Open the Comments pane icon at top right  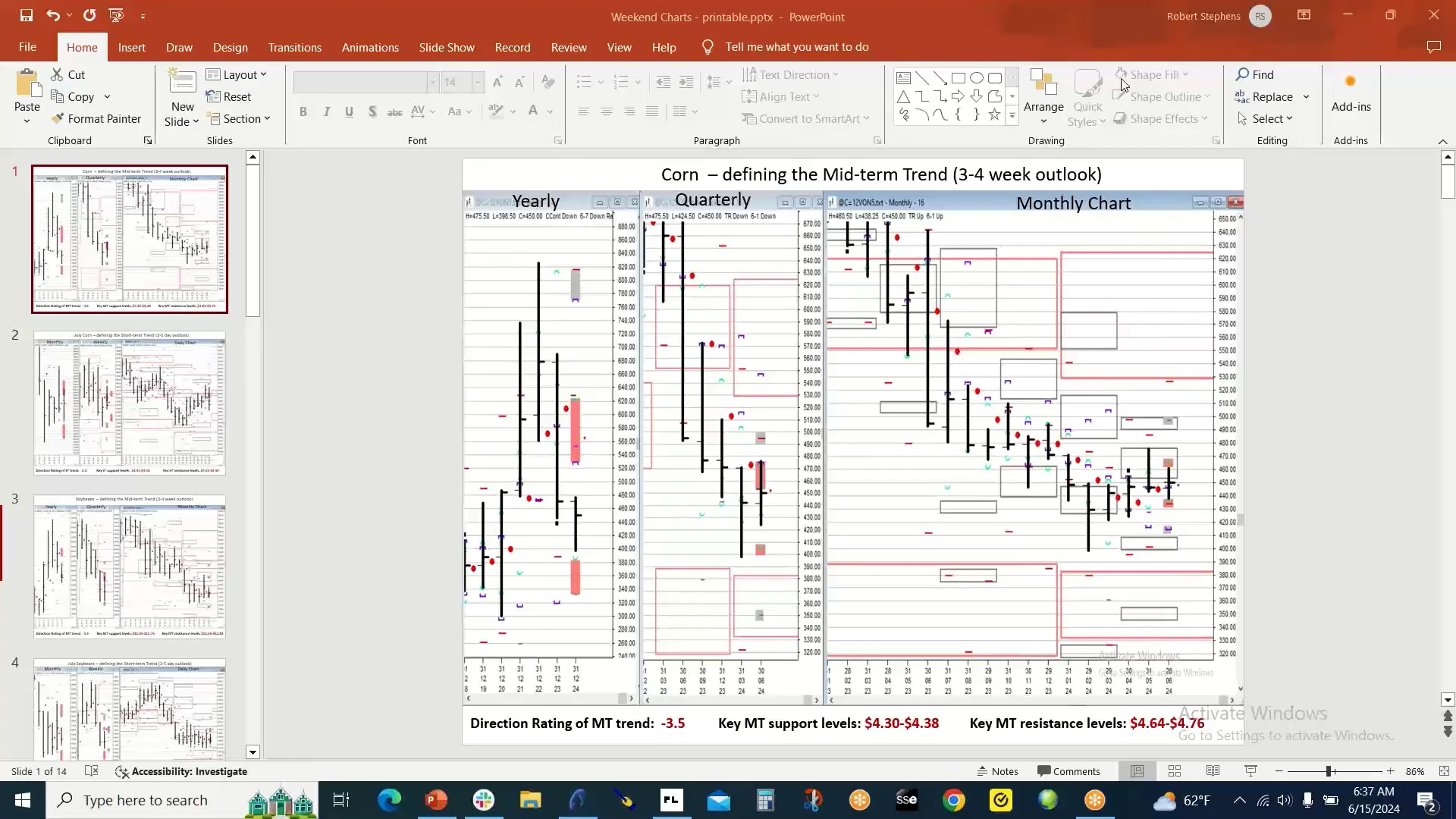click(x=1433, y=47)
